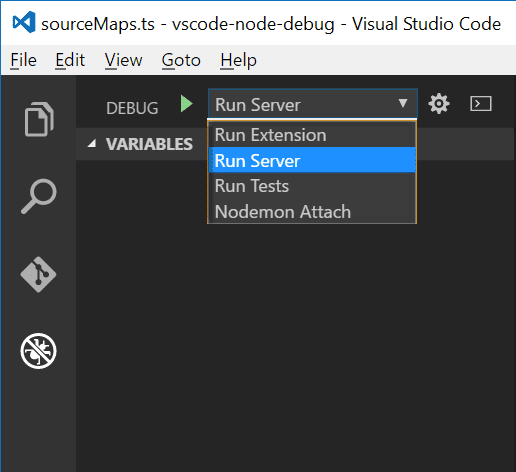Image resolution: width=516 pixels, height=472 pixels.
Task: Open the Help menu
Action: tap(238, 60)
